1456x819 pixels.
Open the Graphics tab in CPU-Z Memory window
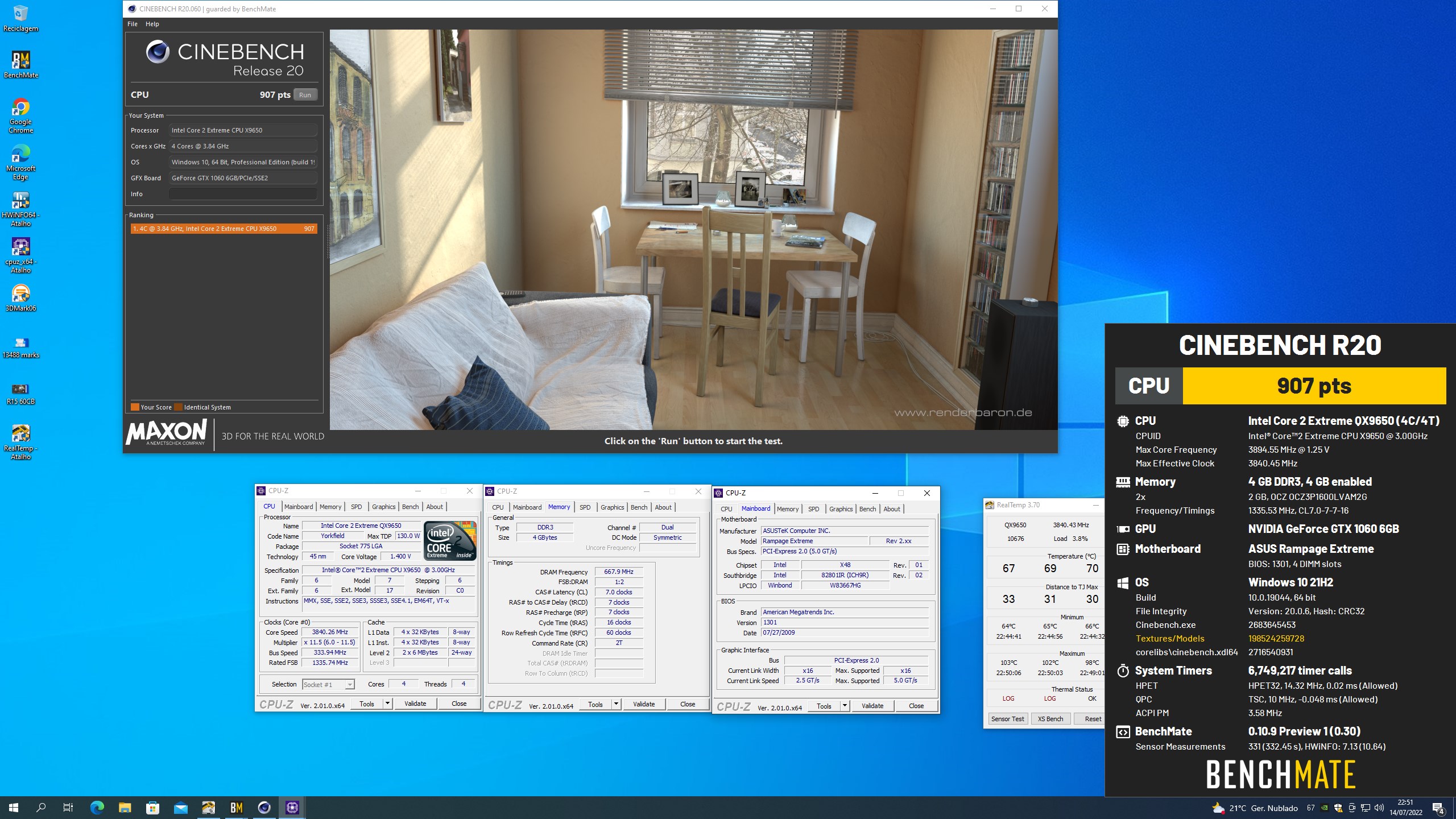coord(612,507)
